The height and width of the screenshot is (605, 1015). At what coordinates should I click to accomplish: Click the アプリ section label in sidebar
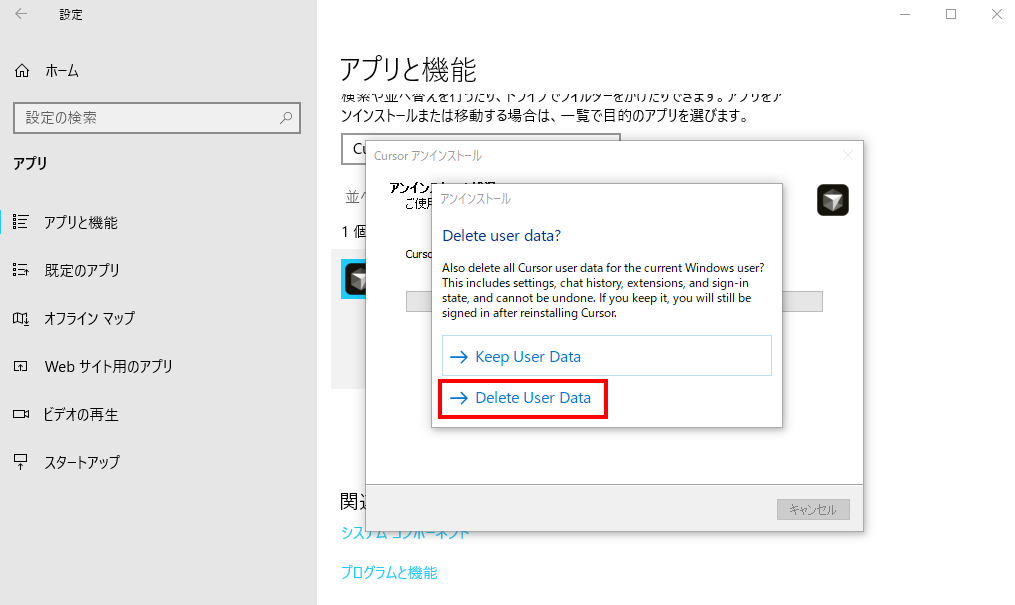click(x=30, y=163)
